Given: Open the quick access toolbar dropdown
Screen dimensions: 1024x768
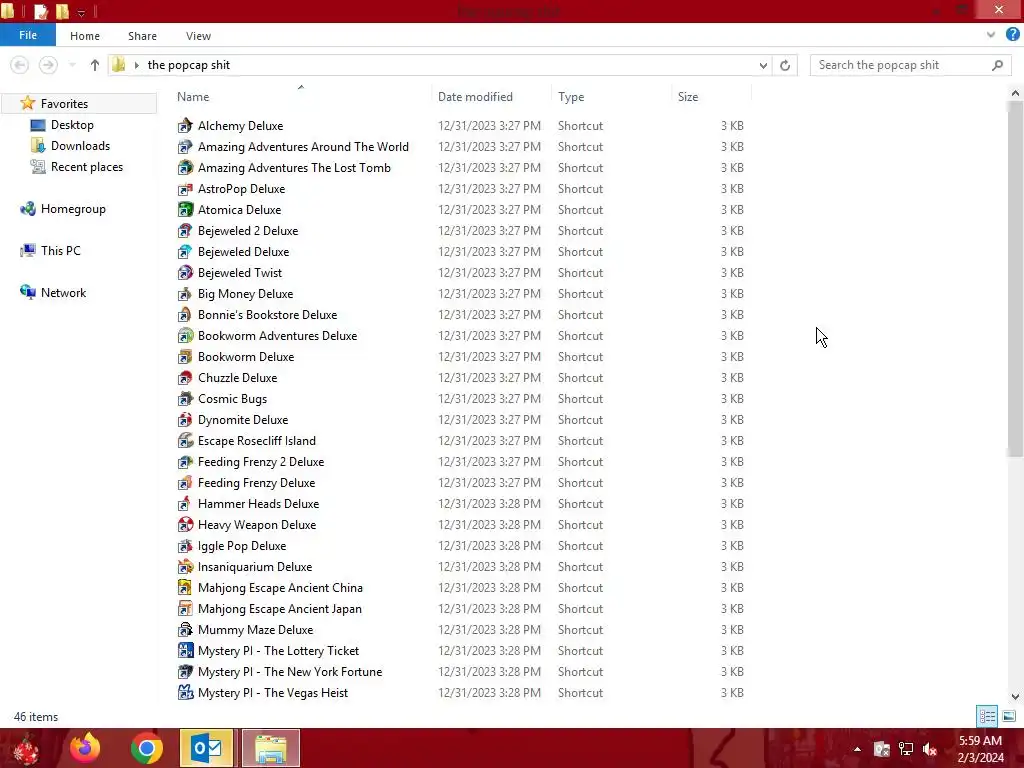Looking at the screenshot, I should coord(81,12).
